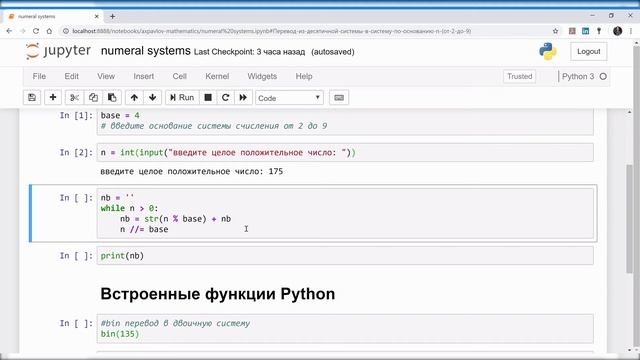Restart kernel and run all cells icon

click(x=243, y=98)
